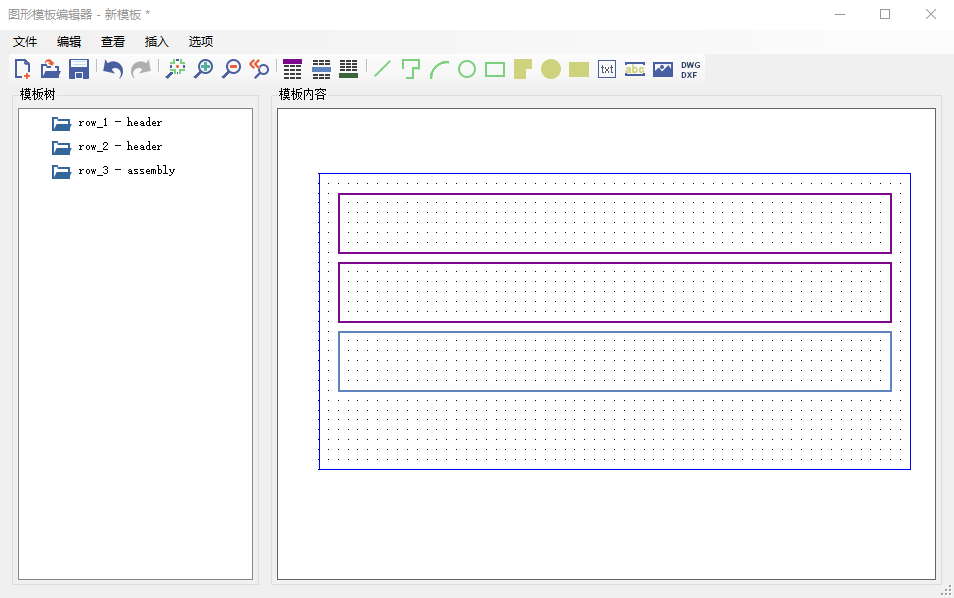Open an existing template file
954x598 pixels.
(50, 69)
